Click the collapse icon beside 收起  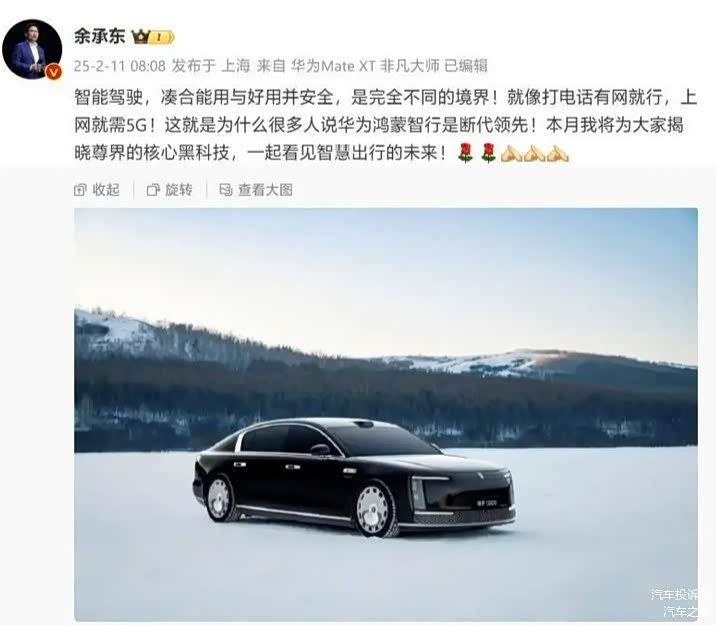[x=80, y=190]
